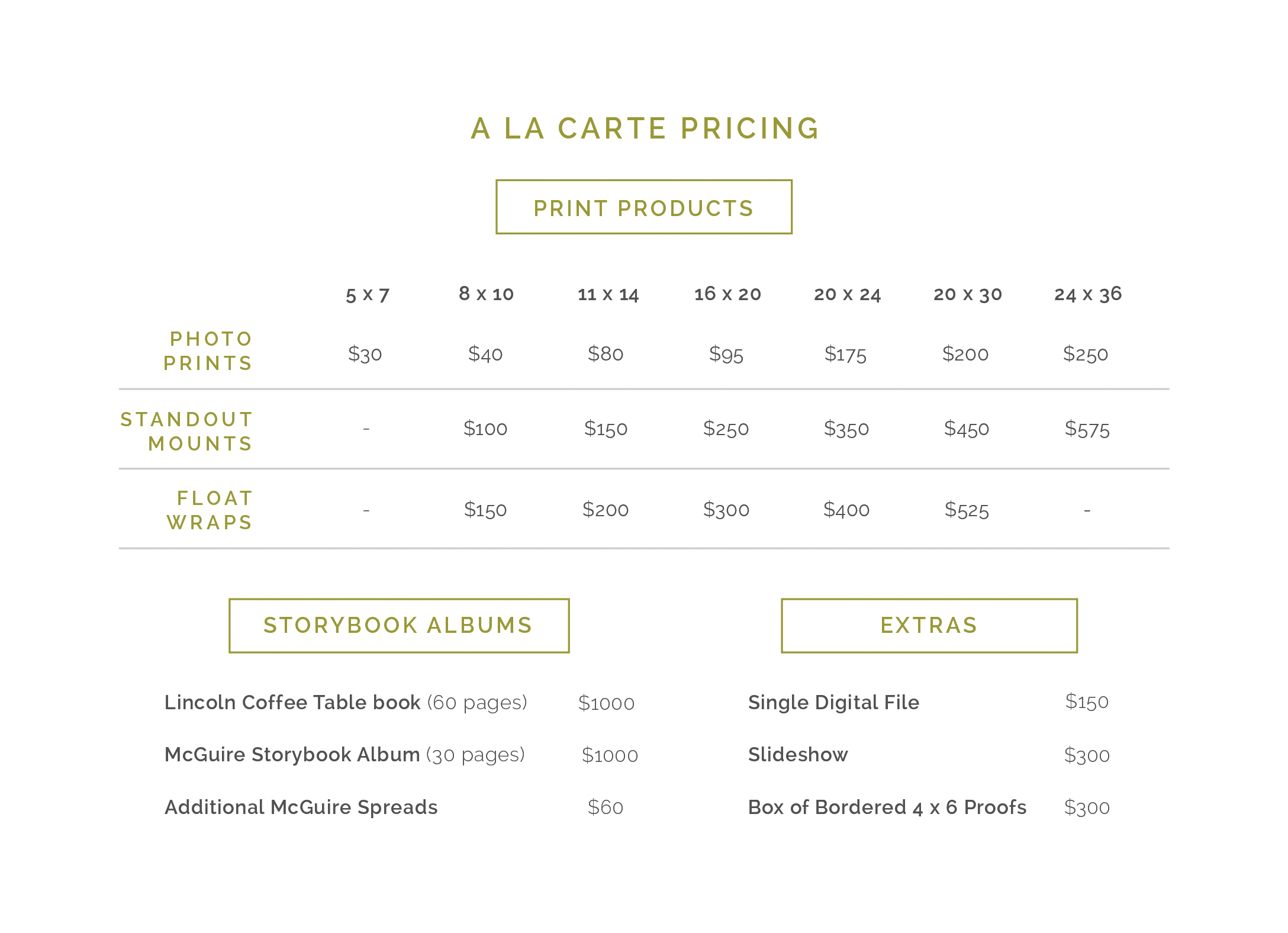The height and width of the screenshot is (933, 1288).
Task: Click the $60 additional spreads price
Action: pos(606,807)
